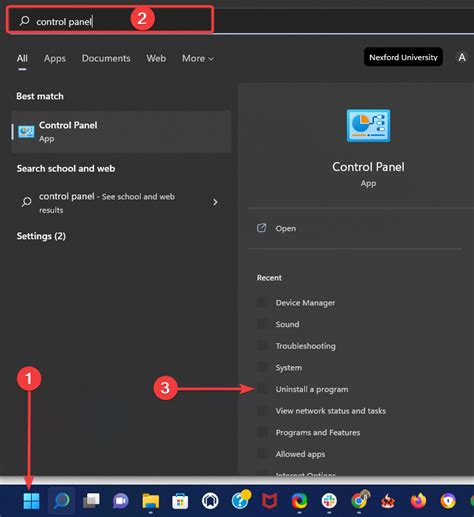Launch Slack from the taskbar

329,501
